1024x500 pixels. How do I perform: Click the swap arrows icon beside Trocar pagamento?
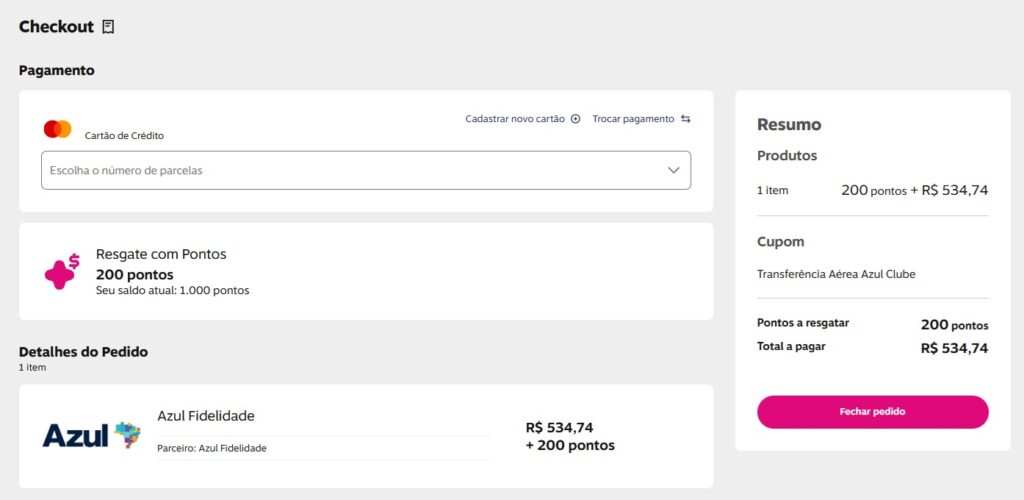click(686, 119)
